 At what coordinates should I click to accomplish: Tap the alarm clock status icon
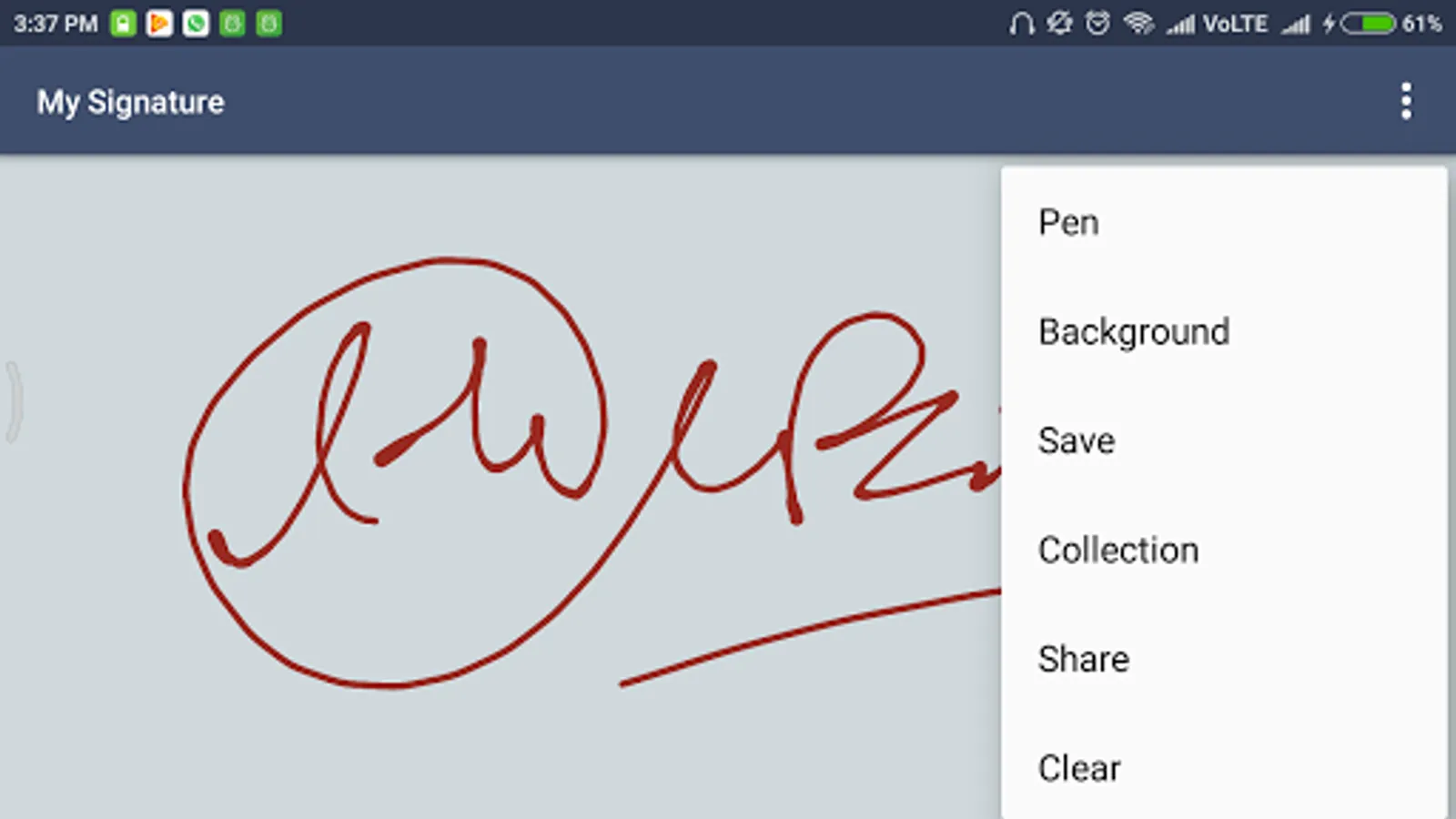1098,24
